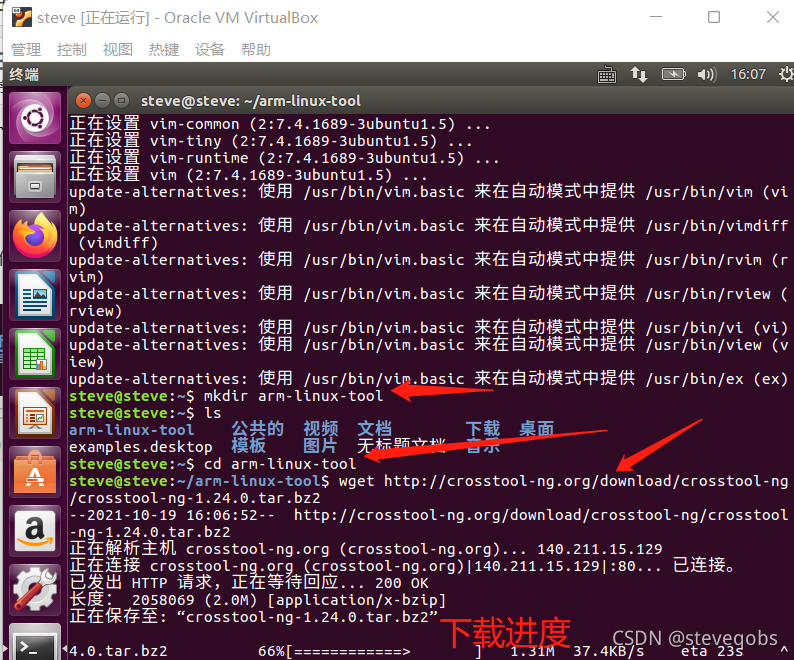Open the 管理 menu in VirtualBox
794x660 pixels.
(26, 50)
